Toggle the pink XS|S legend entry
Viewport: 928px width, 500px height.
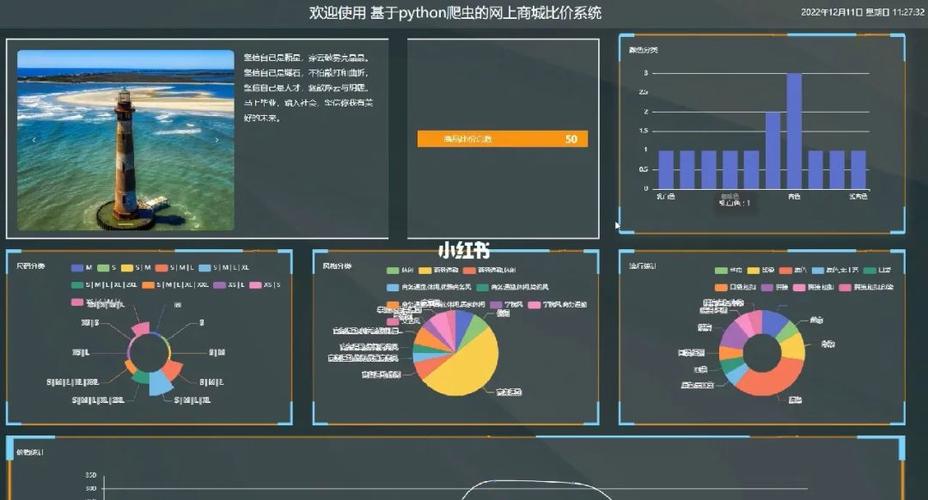(265, 285)
